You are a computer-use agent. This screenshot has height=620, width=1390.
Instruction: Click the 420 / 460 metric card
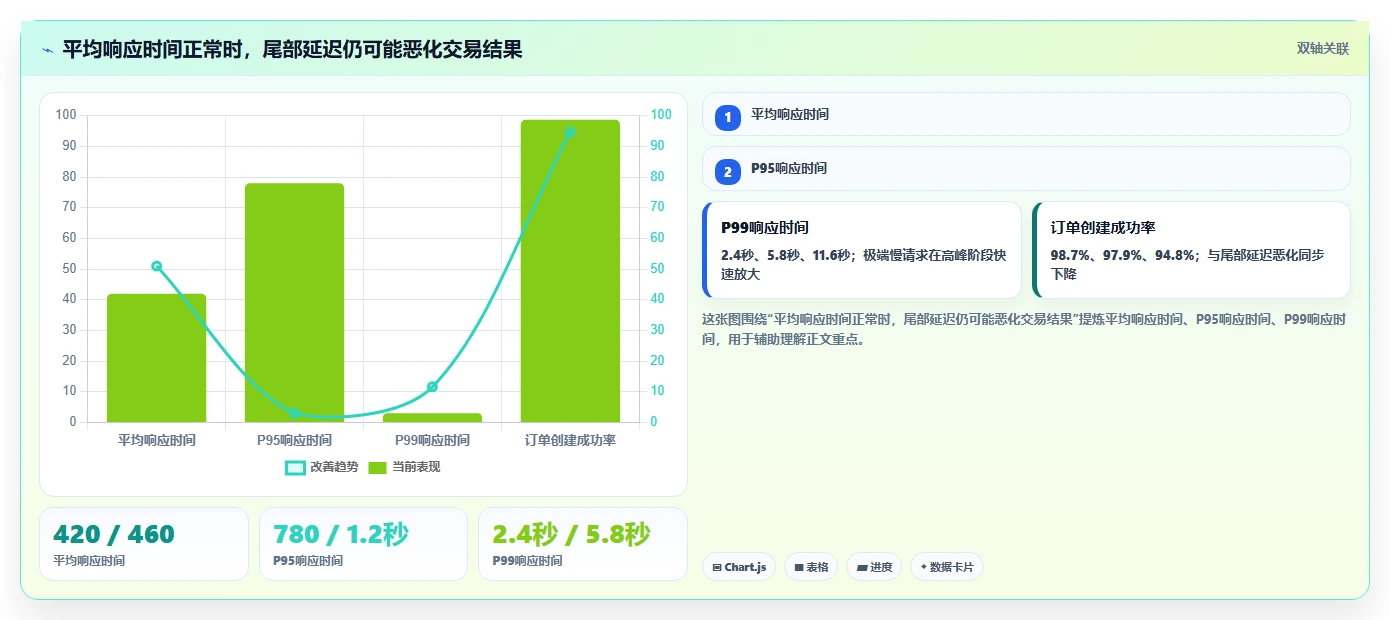point(144,544)
